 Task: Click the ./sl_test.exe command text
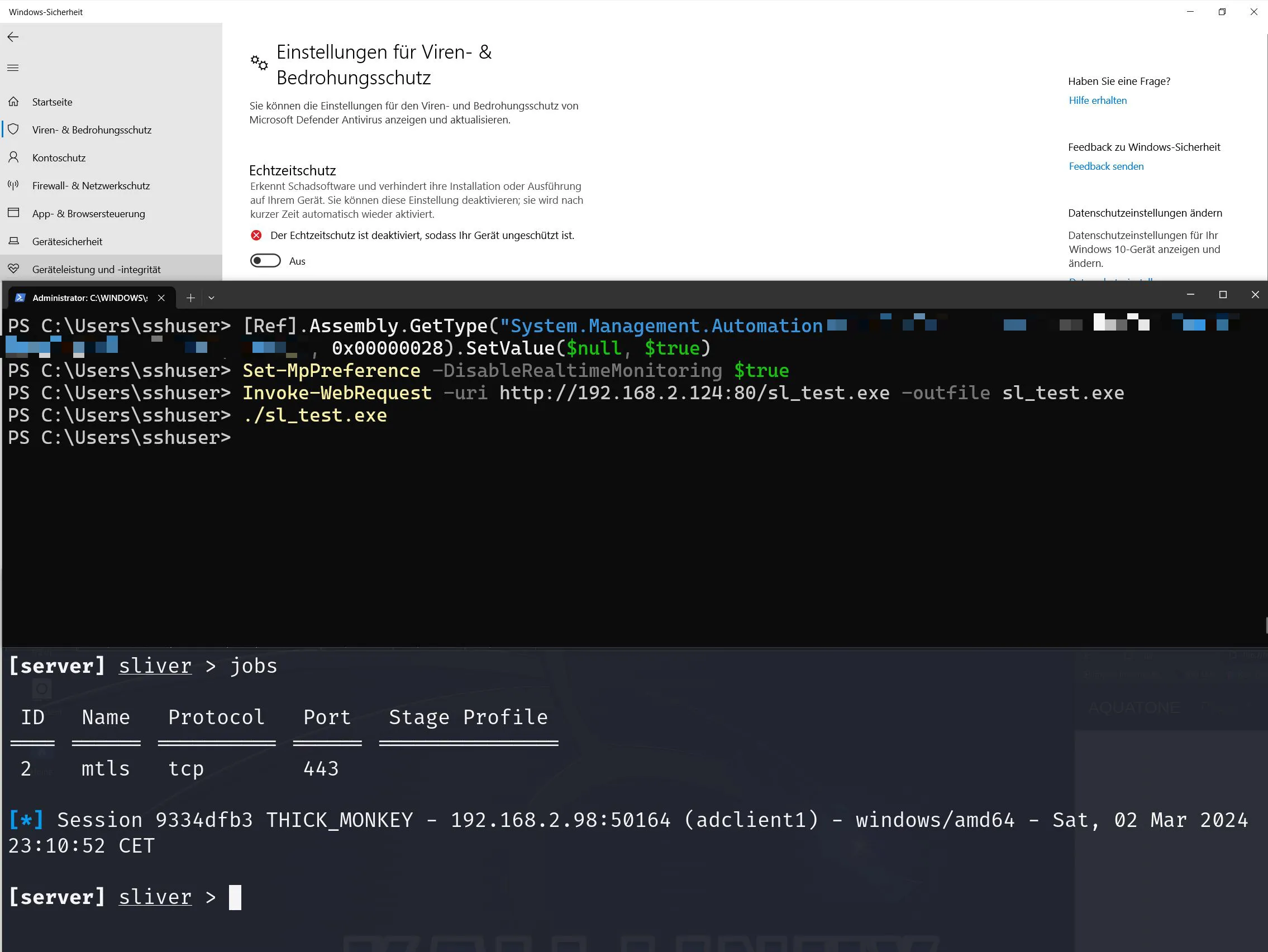[314, 415]
